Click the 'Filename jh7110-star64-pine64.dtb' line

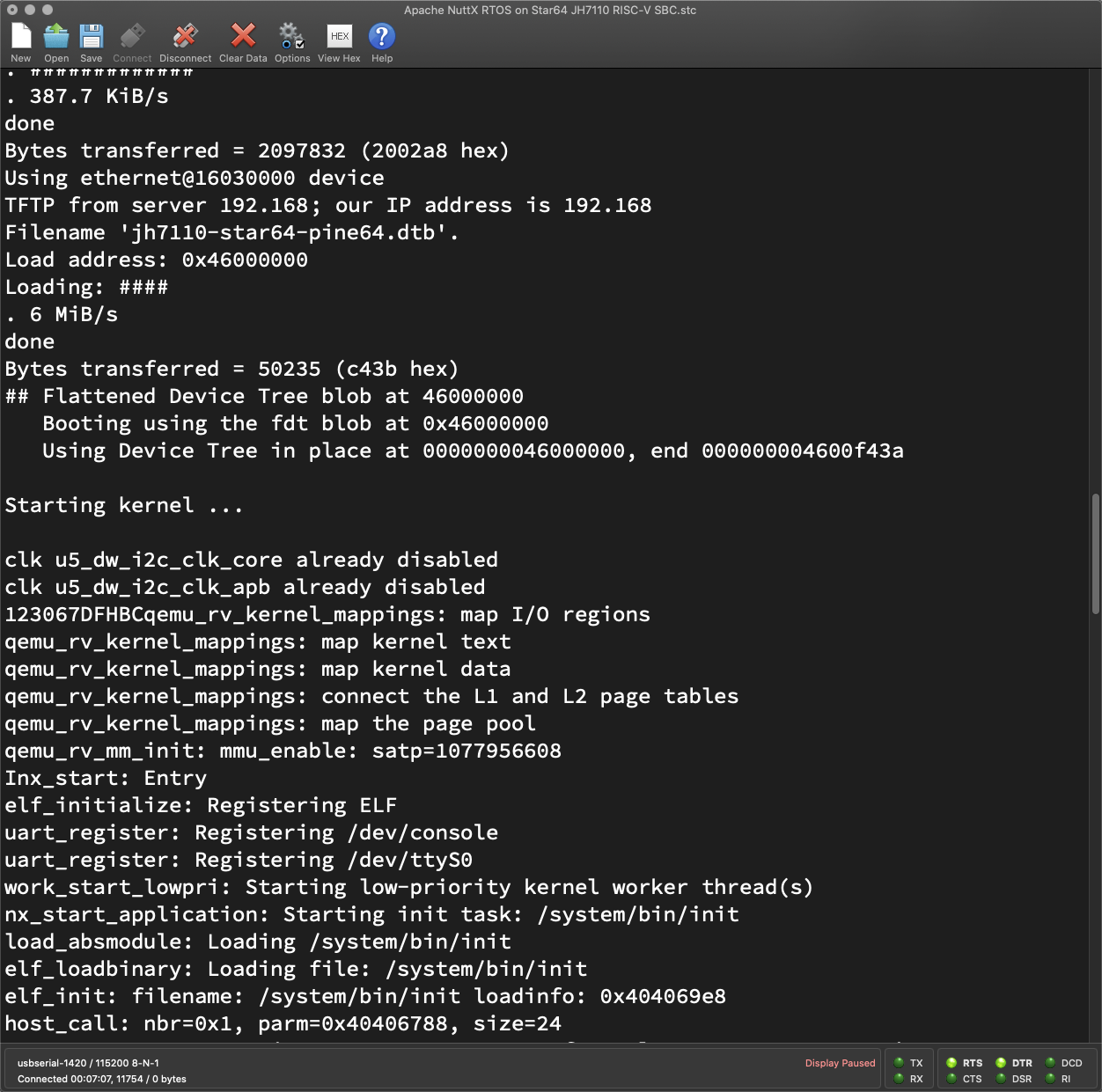coord(232,233)
